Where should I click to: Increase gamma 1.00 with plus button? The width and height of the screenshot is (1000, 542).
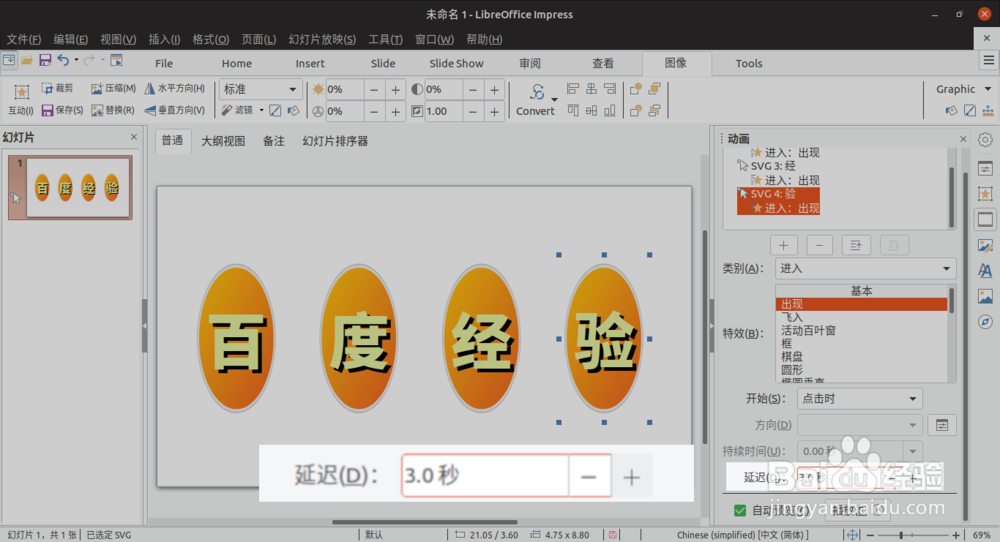point(494,112)
